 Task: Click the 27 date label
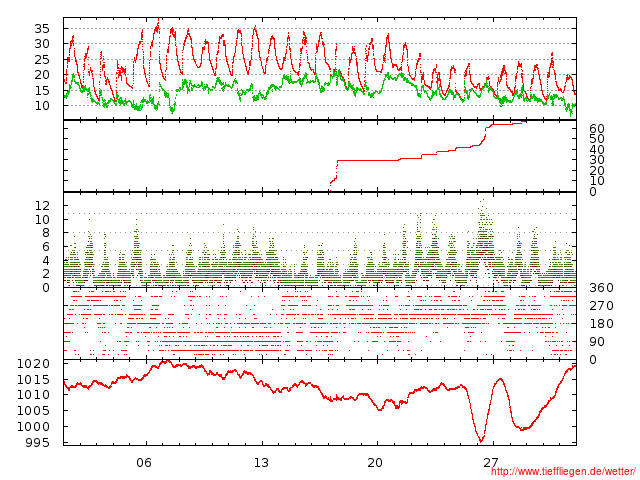click(x=490, y=463)
